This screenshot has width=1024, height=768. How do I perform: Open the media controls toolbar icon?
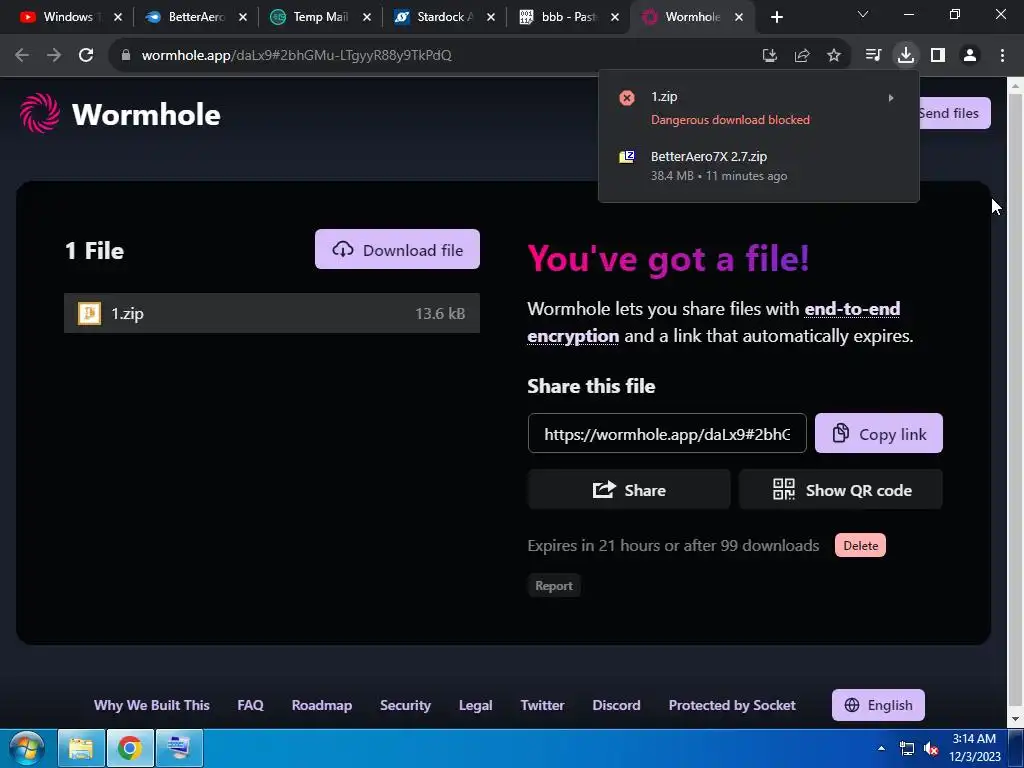click(x=873, y=56)
